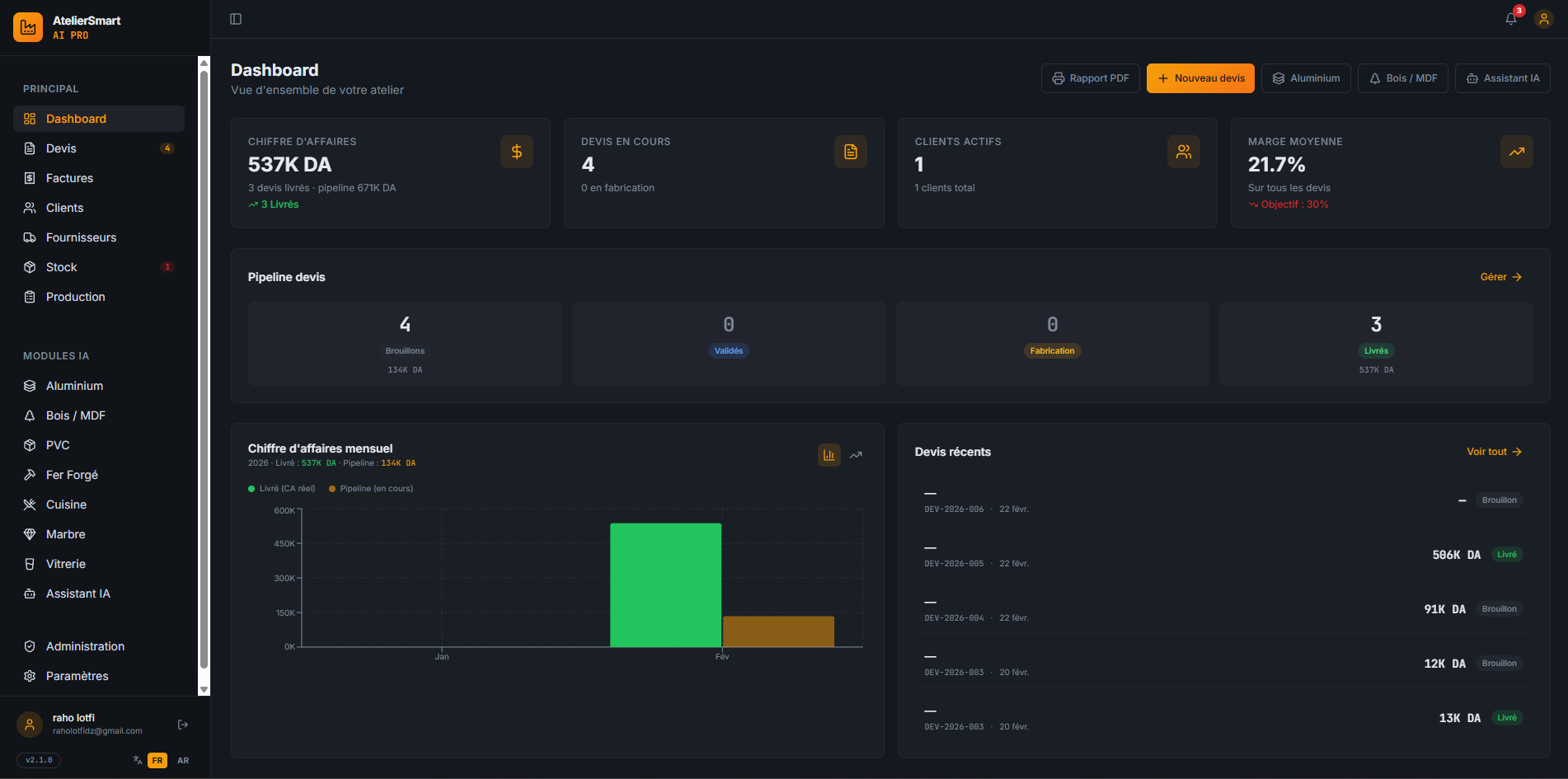The image size is (1568, 779).
Task: Switch chart to bar view
Action: [829, 455]
